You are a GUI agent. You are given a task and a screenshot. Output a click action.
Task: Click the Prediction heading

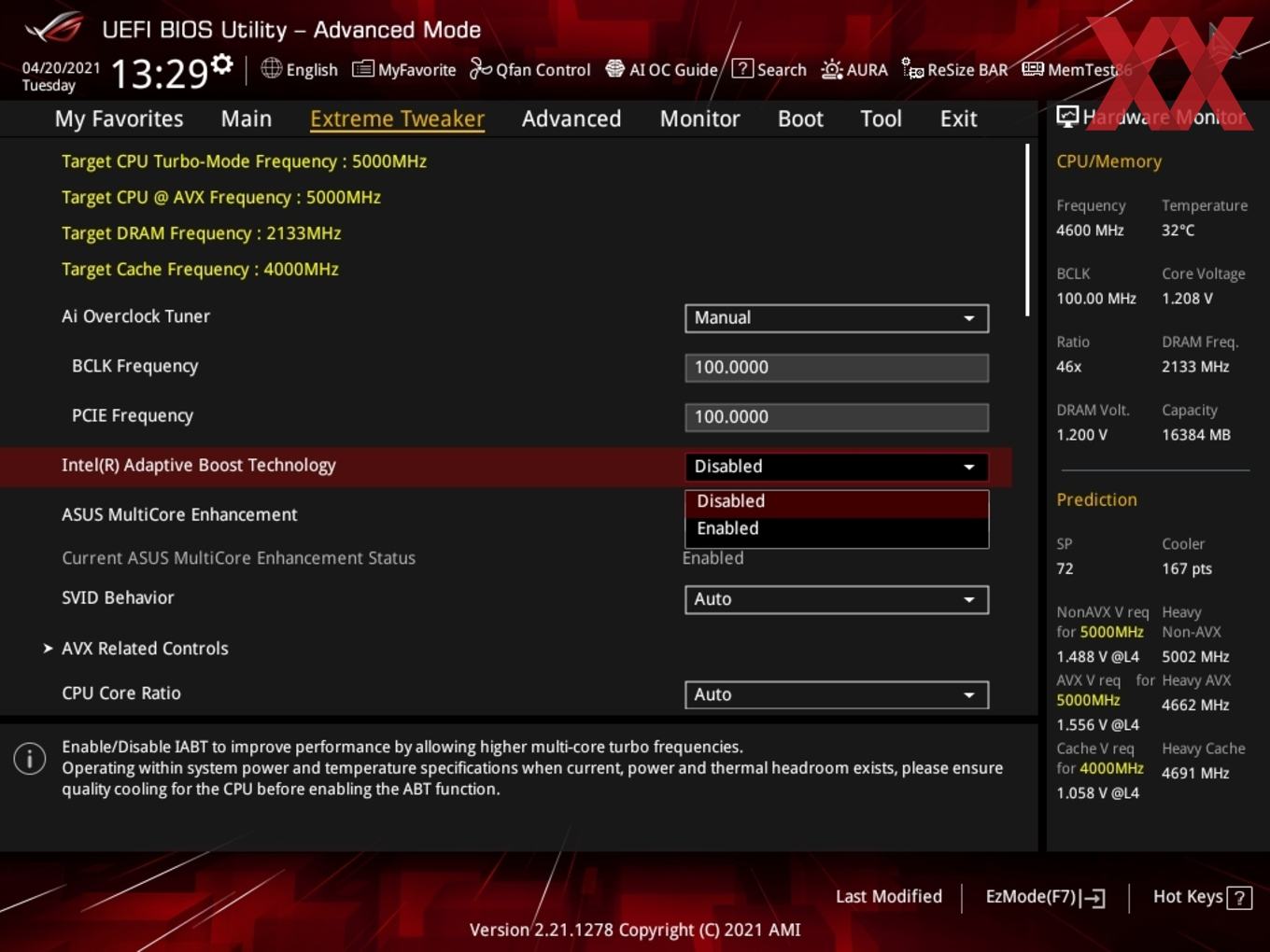[x=1096, y=499]
